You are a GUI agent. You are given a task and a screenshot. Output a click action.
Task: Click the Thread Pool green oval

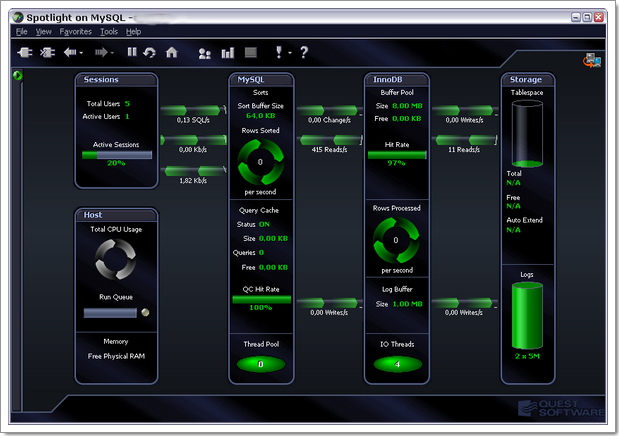[x=261, y=364]
